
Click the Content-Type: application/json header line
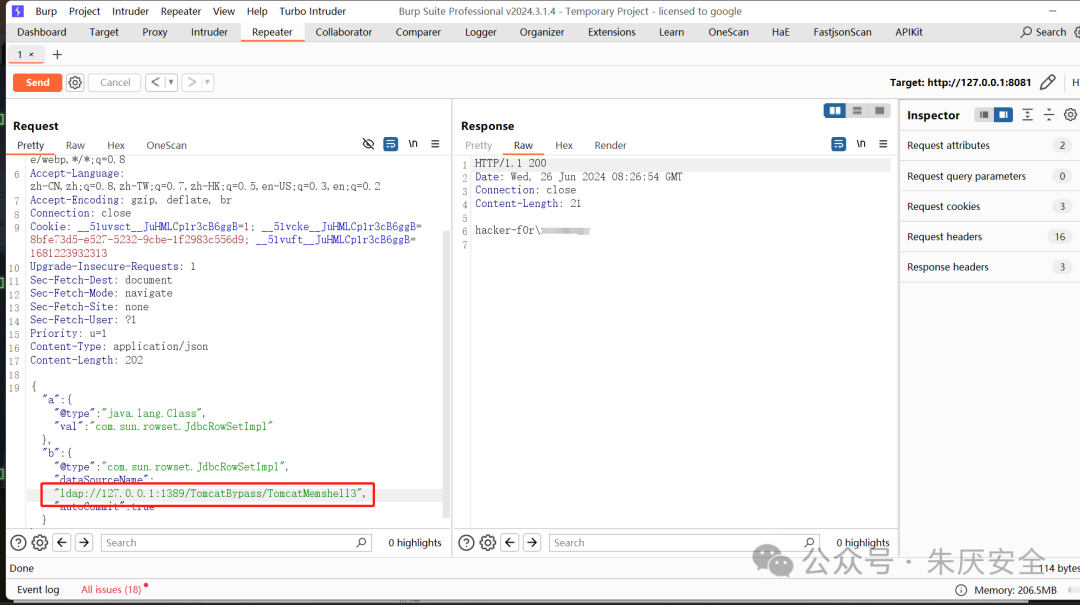click(118, 347)
